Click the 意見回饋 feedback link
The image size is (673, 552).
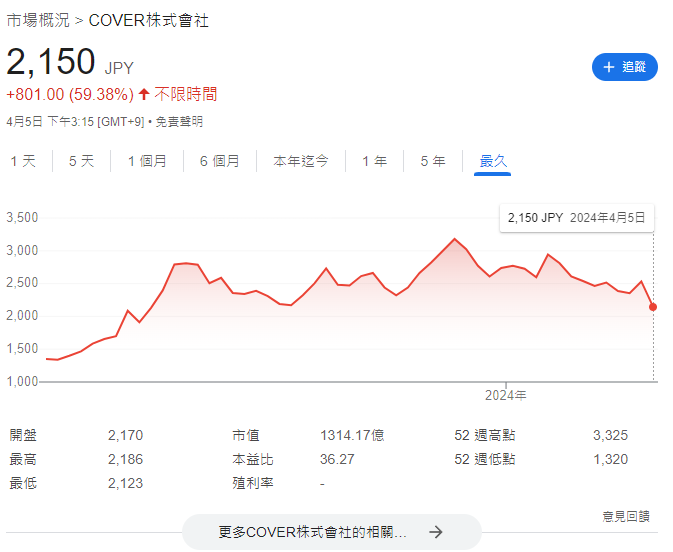626,516
